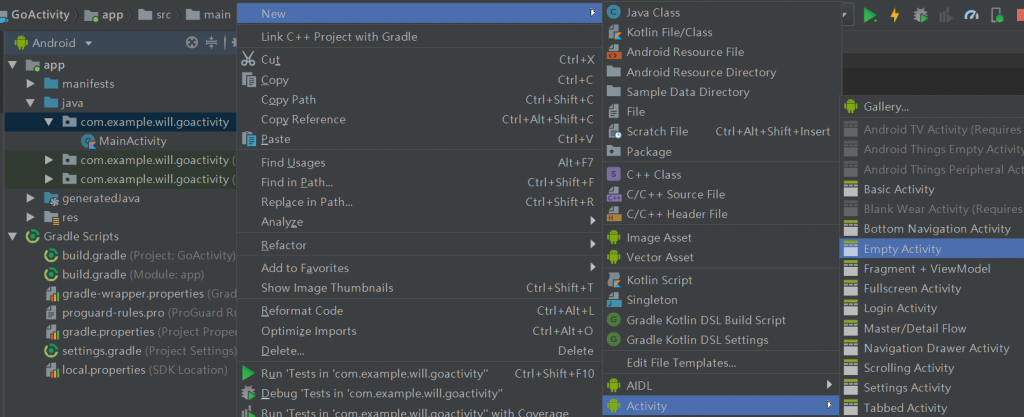Collapse the Gradle Scripts node
The image size is (1024, 417).
pyautogui.click(x=12, y=236)
